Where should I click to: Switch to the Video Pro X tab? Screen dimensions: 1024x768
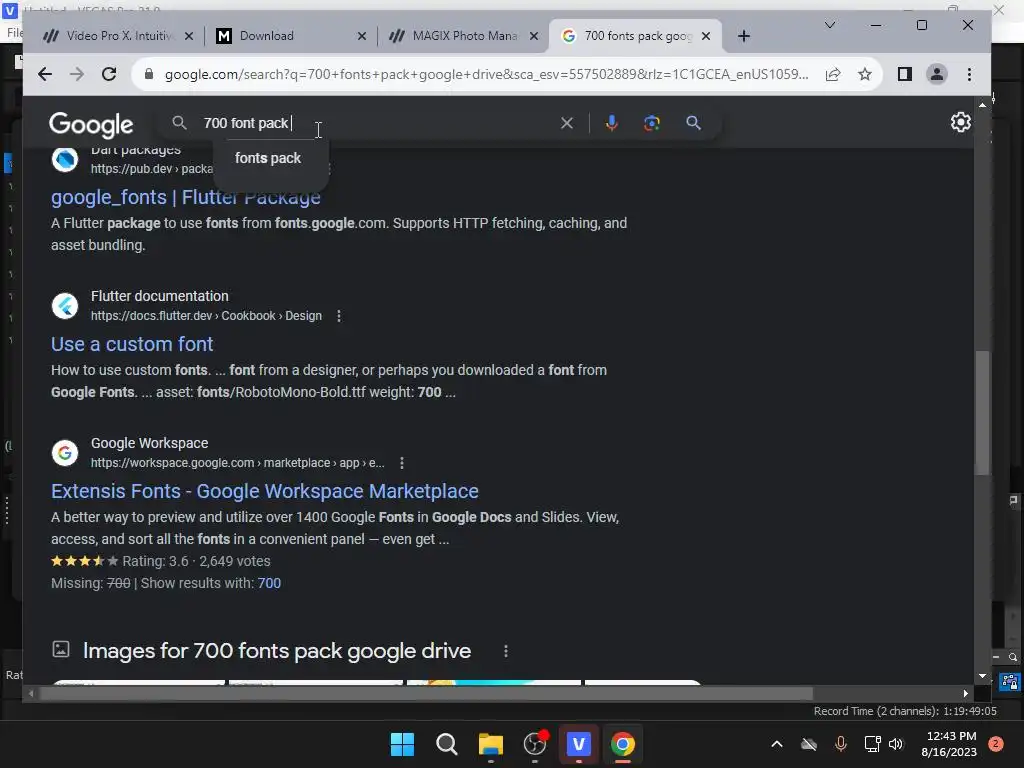[120, 36]
